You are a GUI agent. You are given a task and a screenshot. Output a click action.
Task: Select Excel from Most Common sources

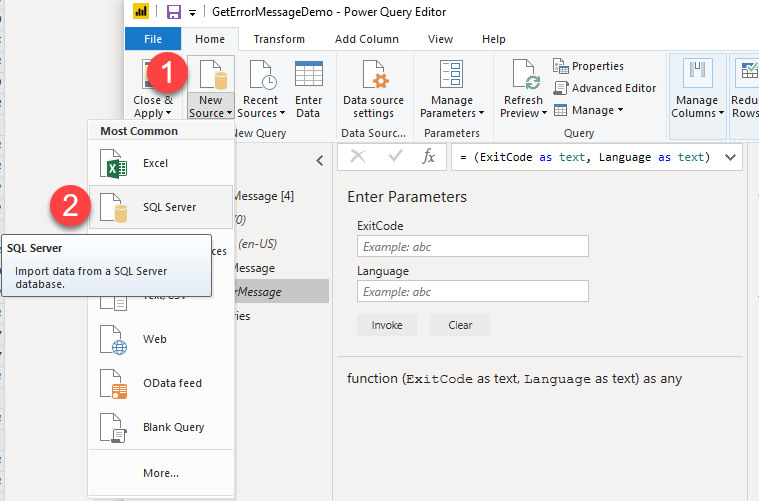tap(161, 163)
